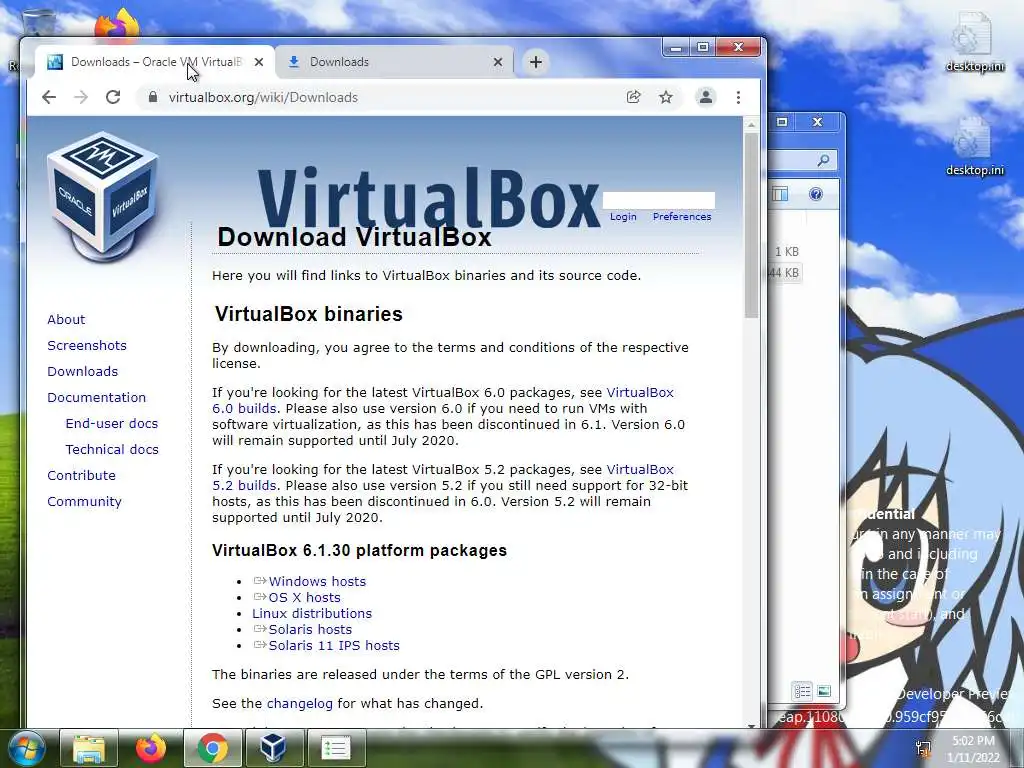Select the top desktop.ini desktop icon
This screenshot has width=1024, height=768.
(x=974, y=43)
